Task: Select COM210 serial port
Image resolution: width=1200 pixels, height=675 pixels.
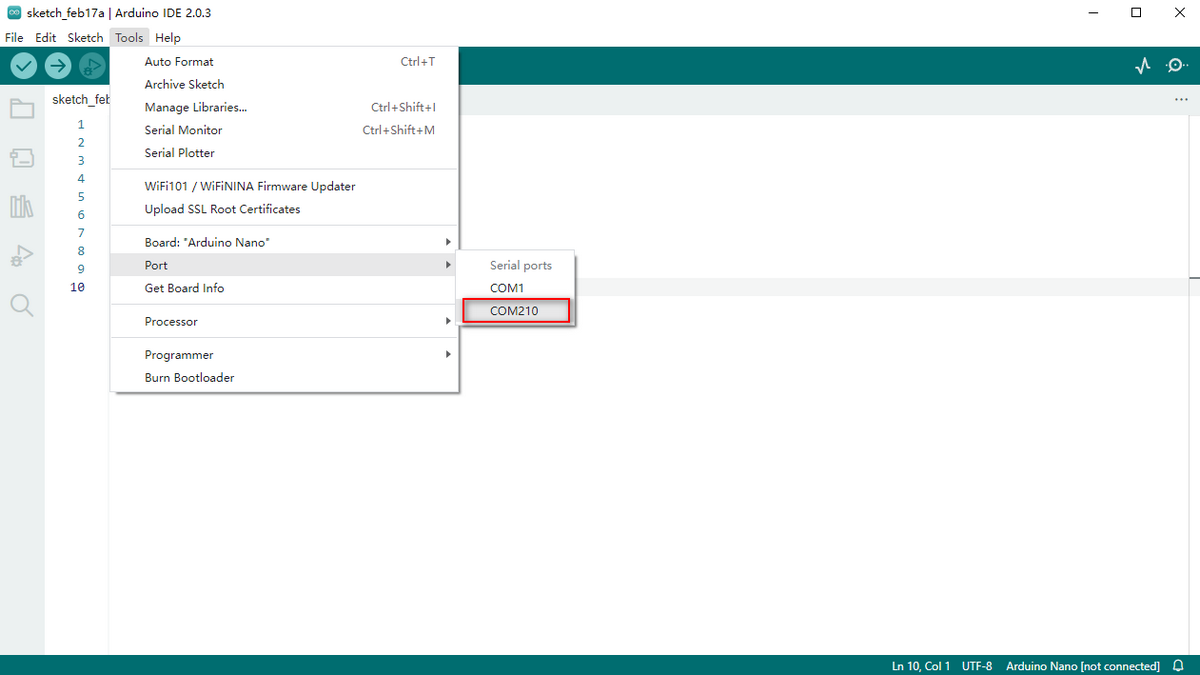Action: tap(516, 311)
